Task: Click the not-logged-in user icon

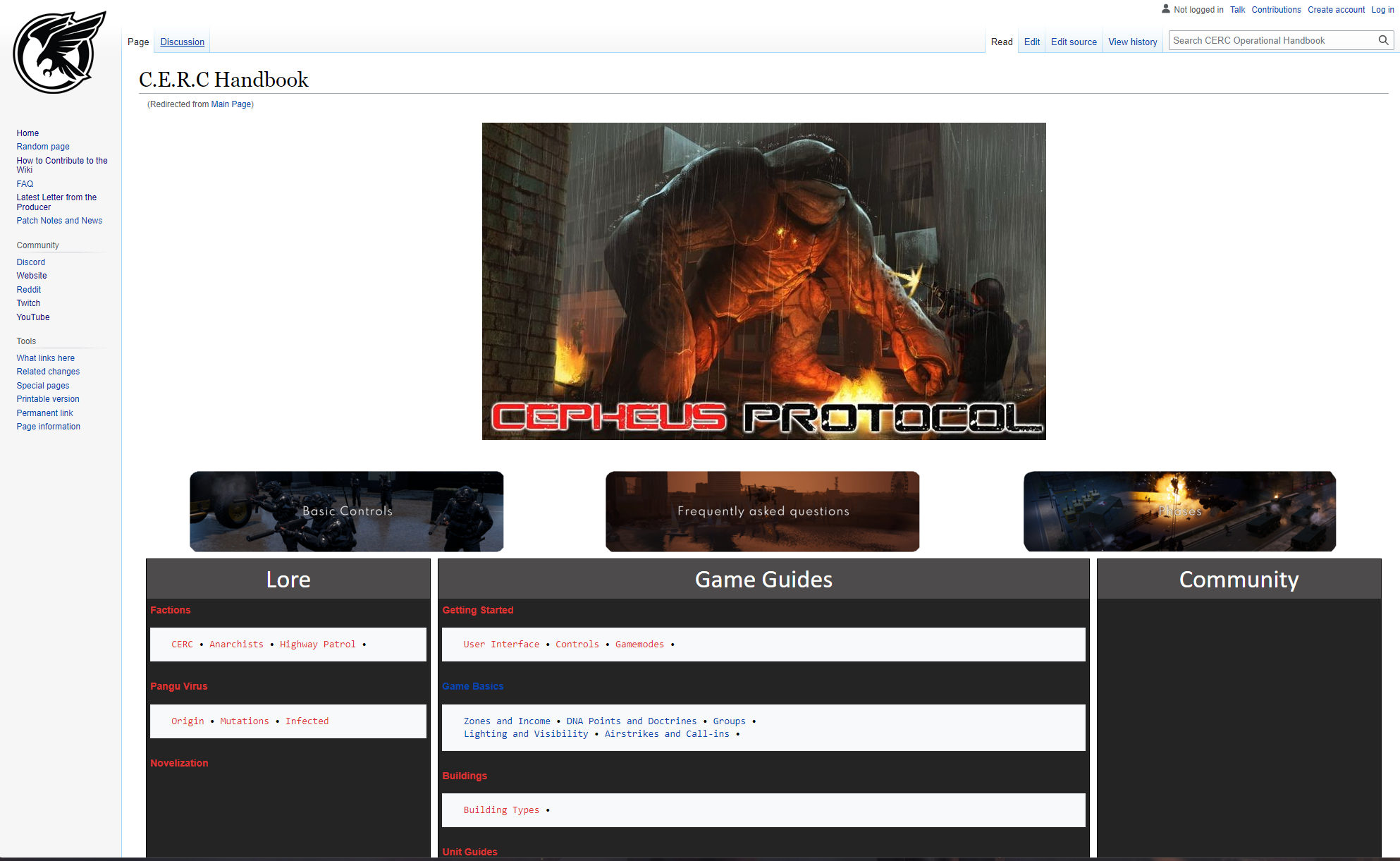Action: coord(1165,9)
